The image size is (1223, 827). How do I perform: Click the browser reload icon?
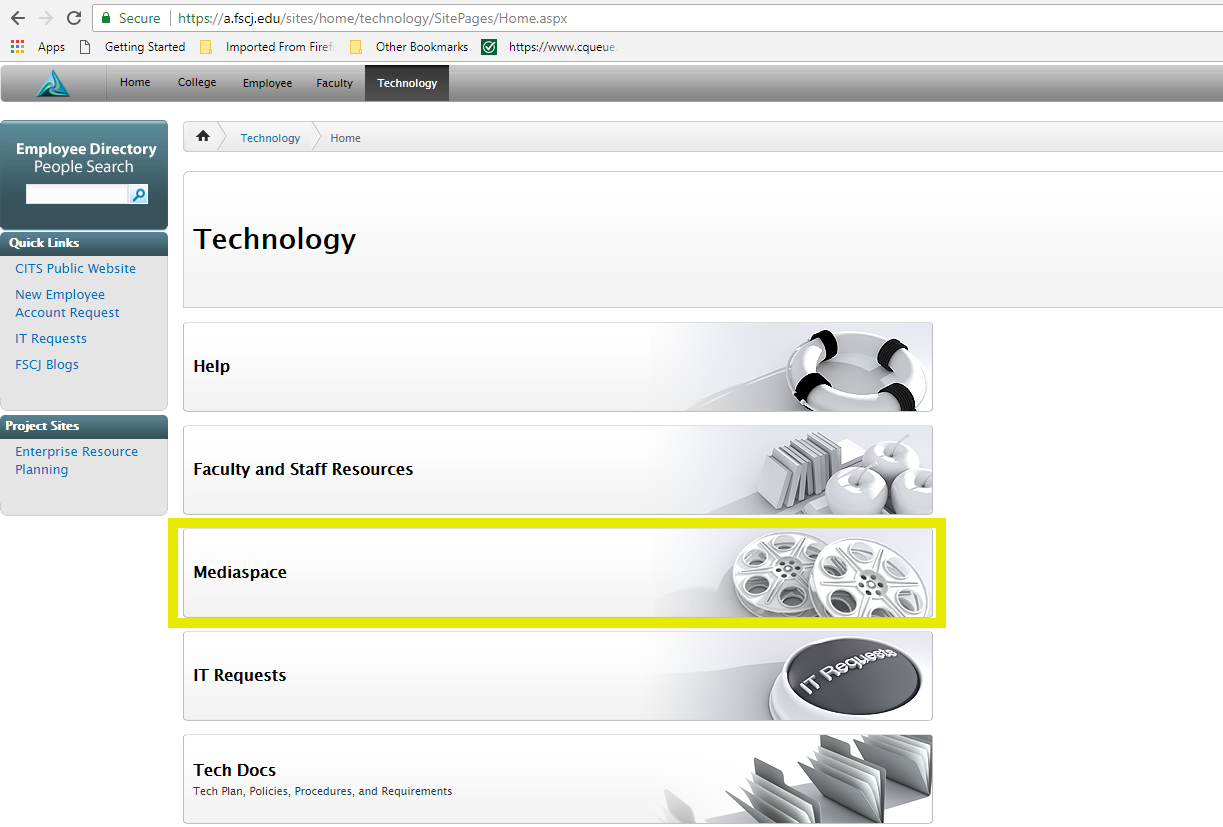(x=73, y=18)
